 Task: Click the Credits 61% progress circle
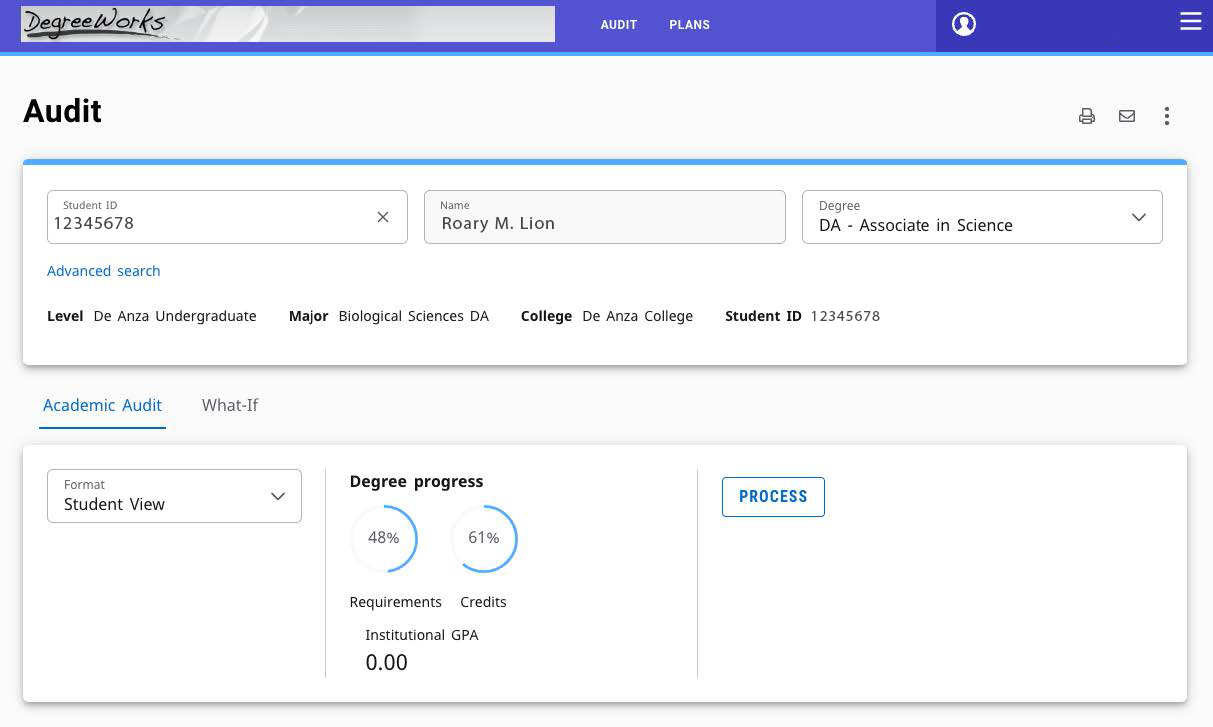click(x=483, y=538)
